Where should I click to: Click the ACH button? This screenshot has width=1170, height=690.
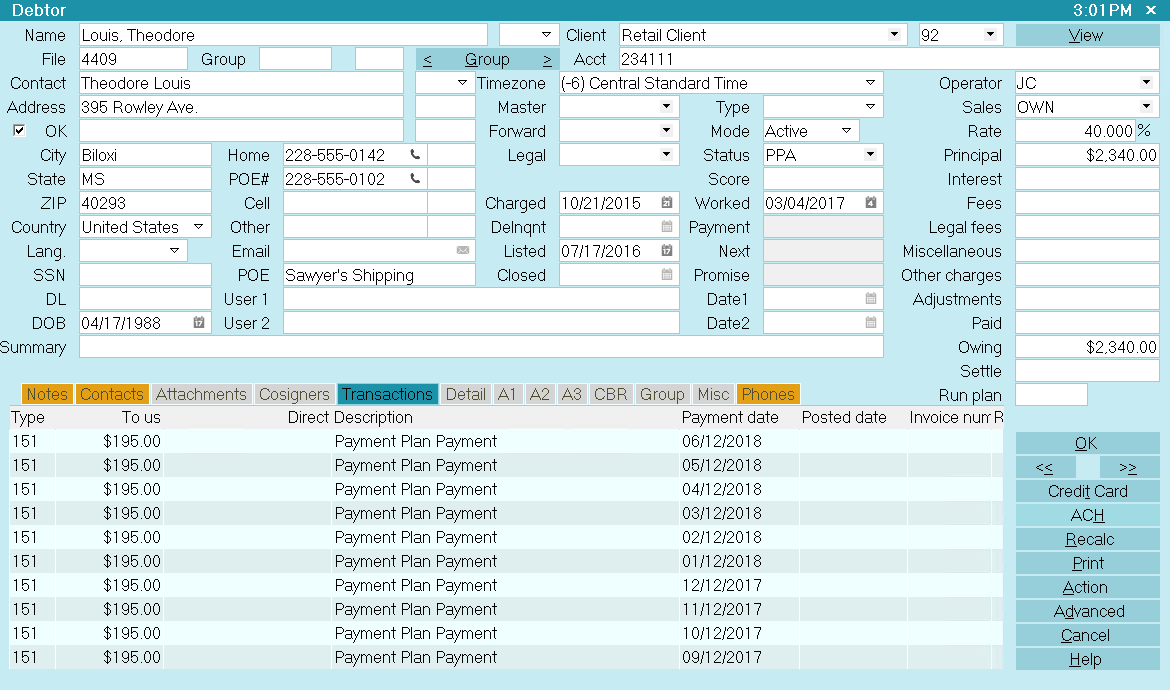1087,515
